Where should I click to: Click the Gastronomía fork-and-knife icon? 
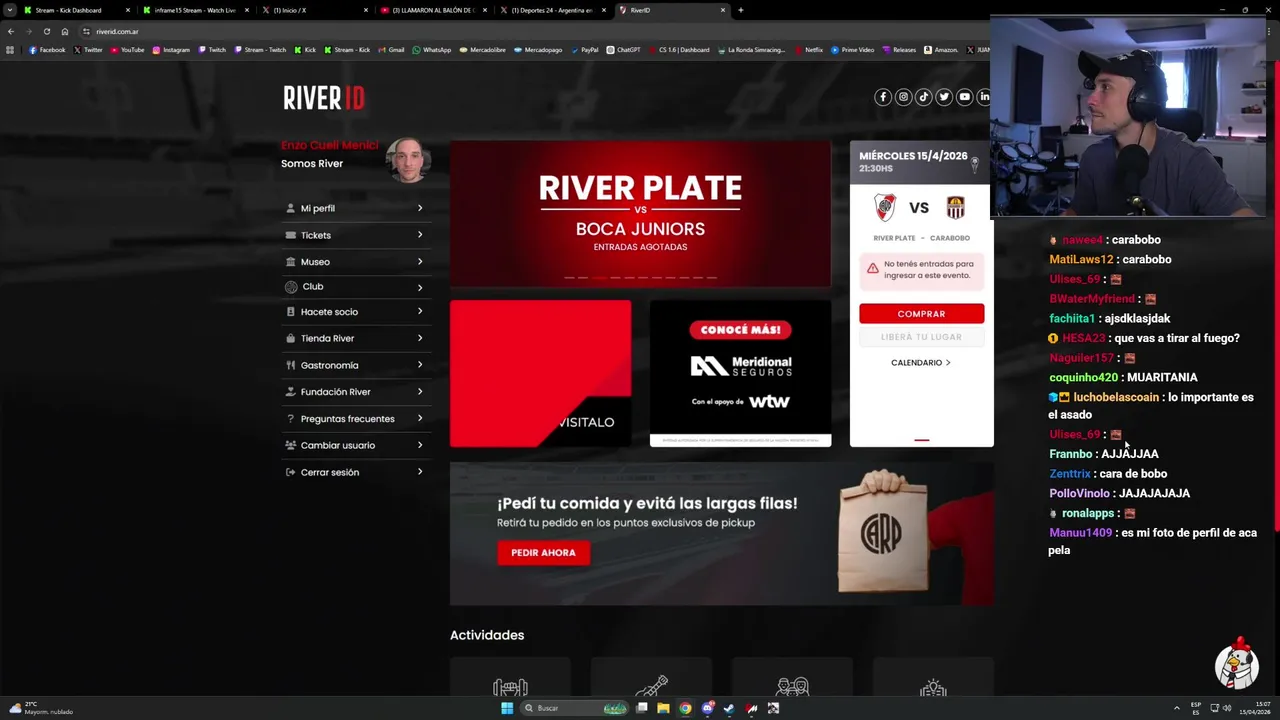[291, 365]
